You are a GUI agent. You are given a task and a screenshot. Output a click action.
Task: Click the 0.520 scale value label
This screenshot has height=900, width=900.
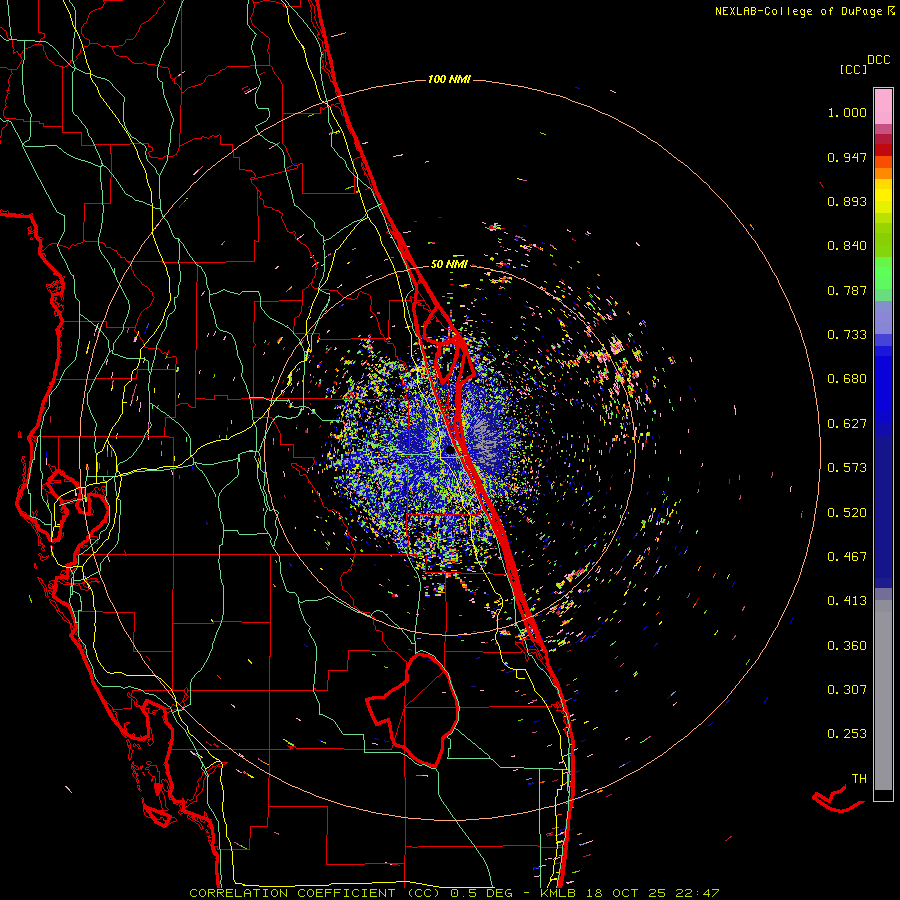click(847, 513)
